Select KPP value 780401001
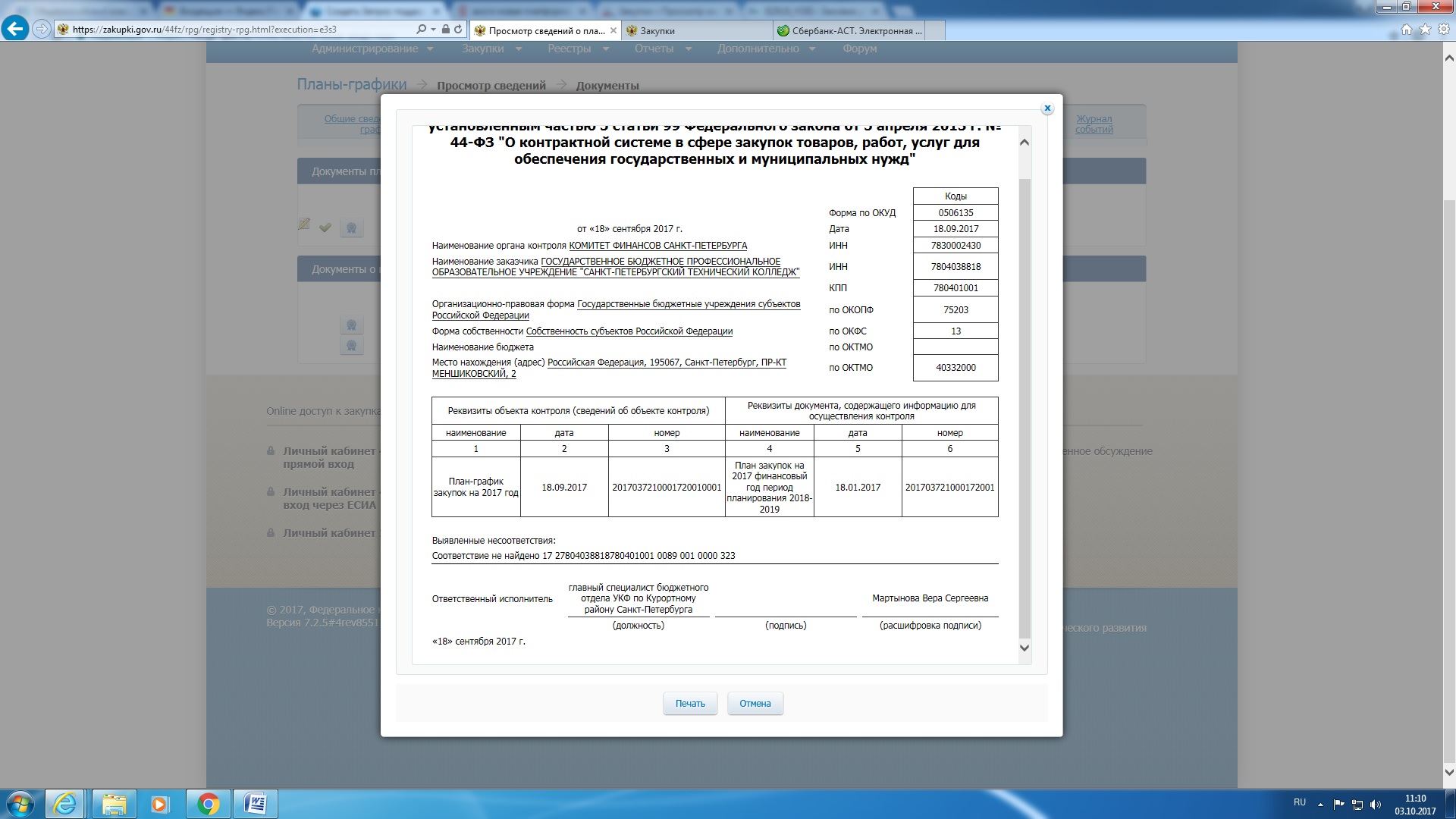 tap(955, 288)
